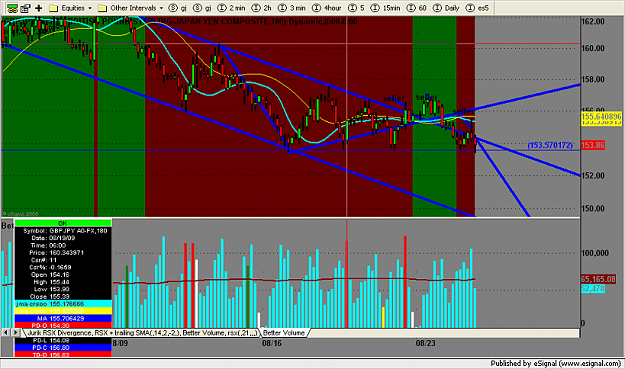
Task: Switch to the 2 min interval
Action: coord(232,8)
